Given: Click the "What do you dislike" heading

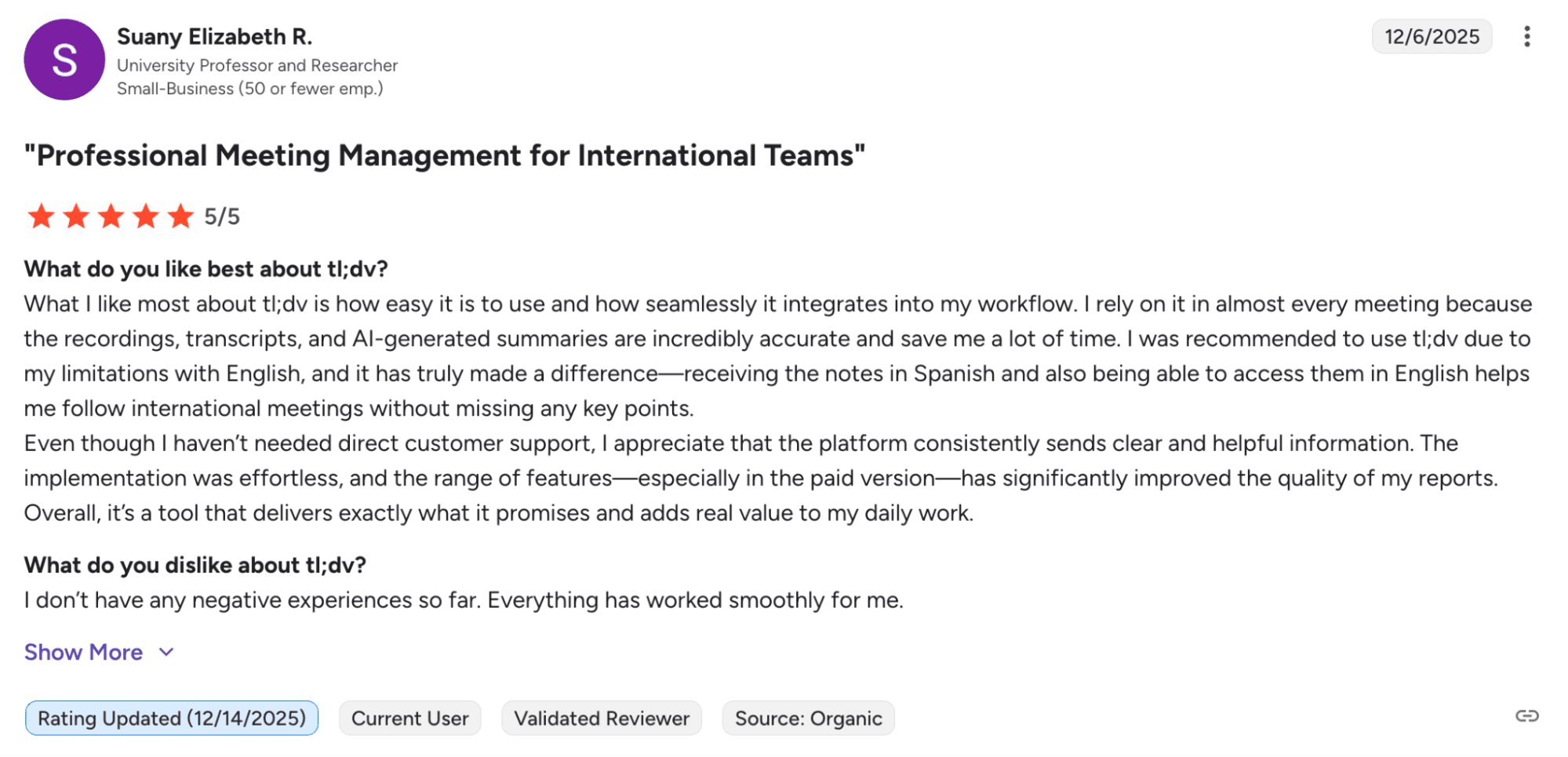Looking at the screenshot, I should [195, 565].
